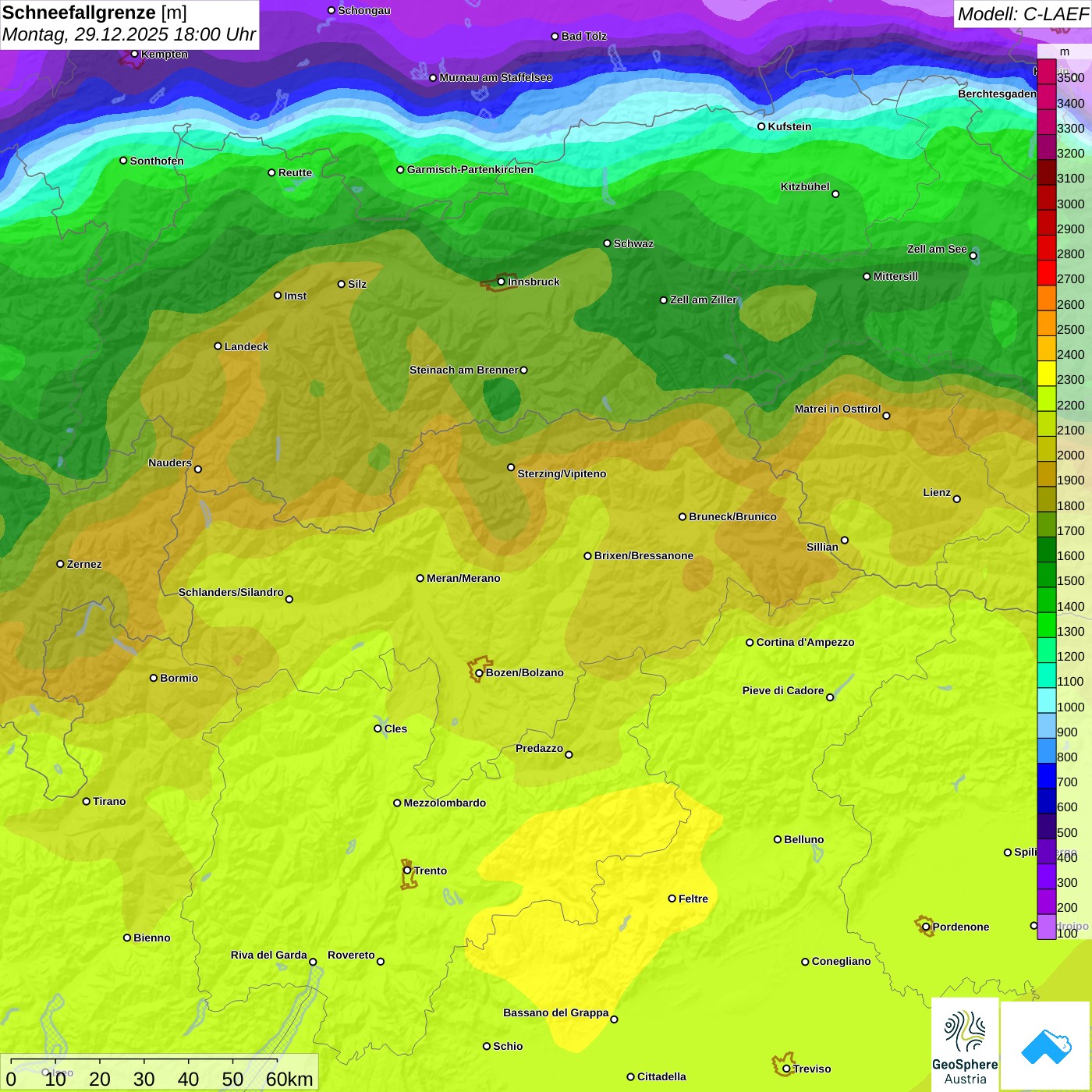Click the legend value 3500
This screenshot has width=1092, height=1092.
click(1070, 78)
